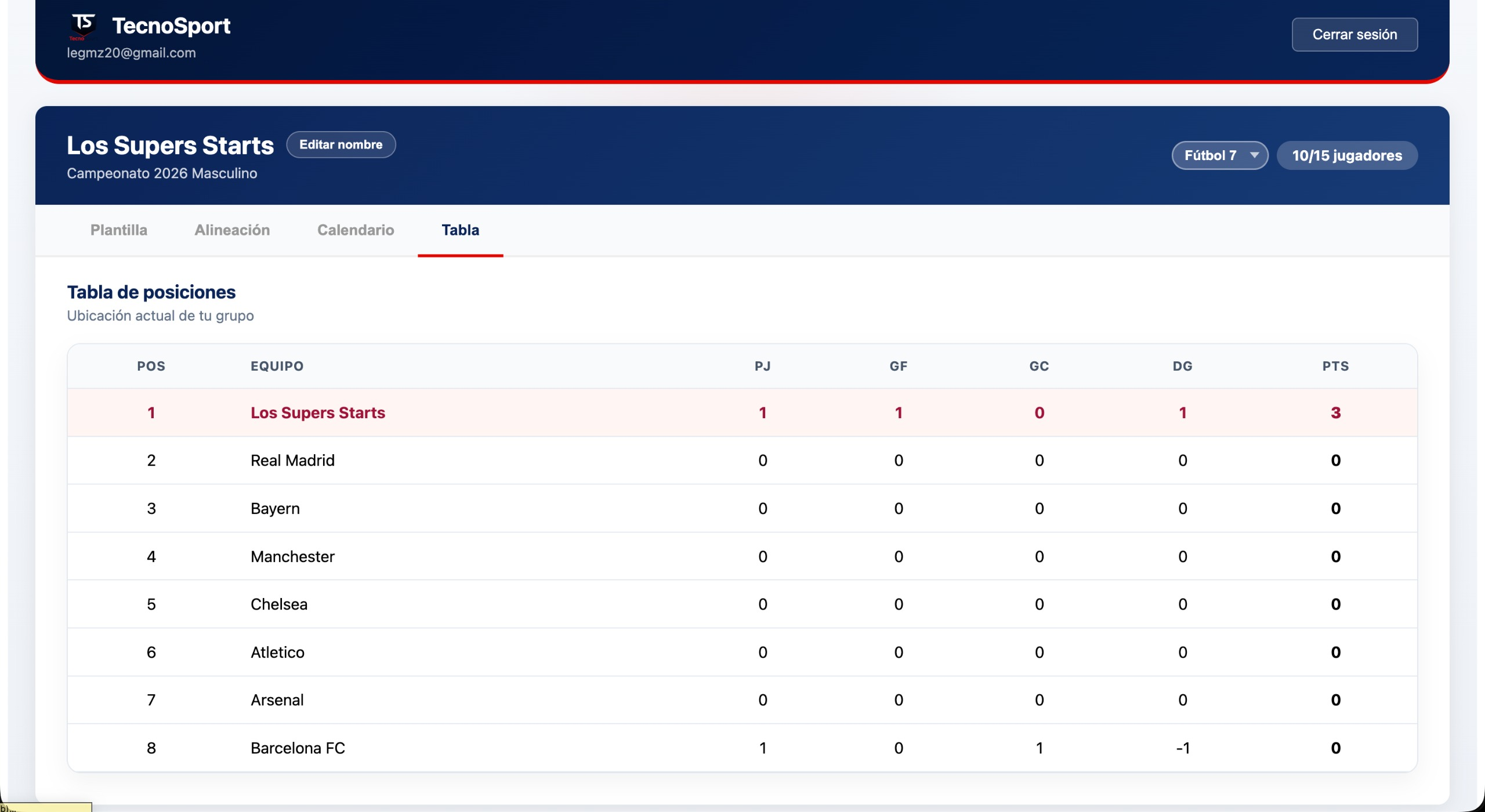Switch to the Plantilla tab
1485x812 pixels.
click(x=119, y=230)
